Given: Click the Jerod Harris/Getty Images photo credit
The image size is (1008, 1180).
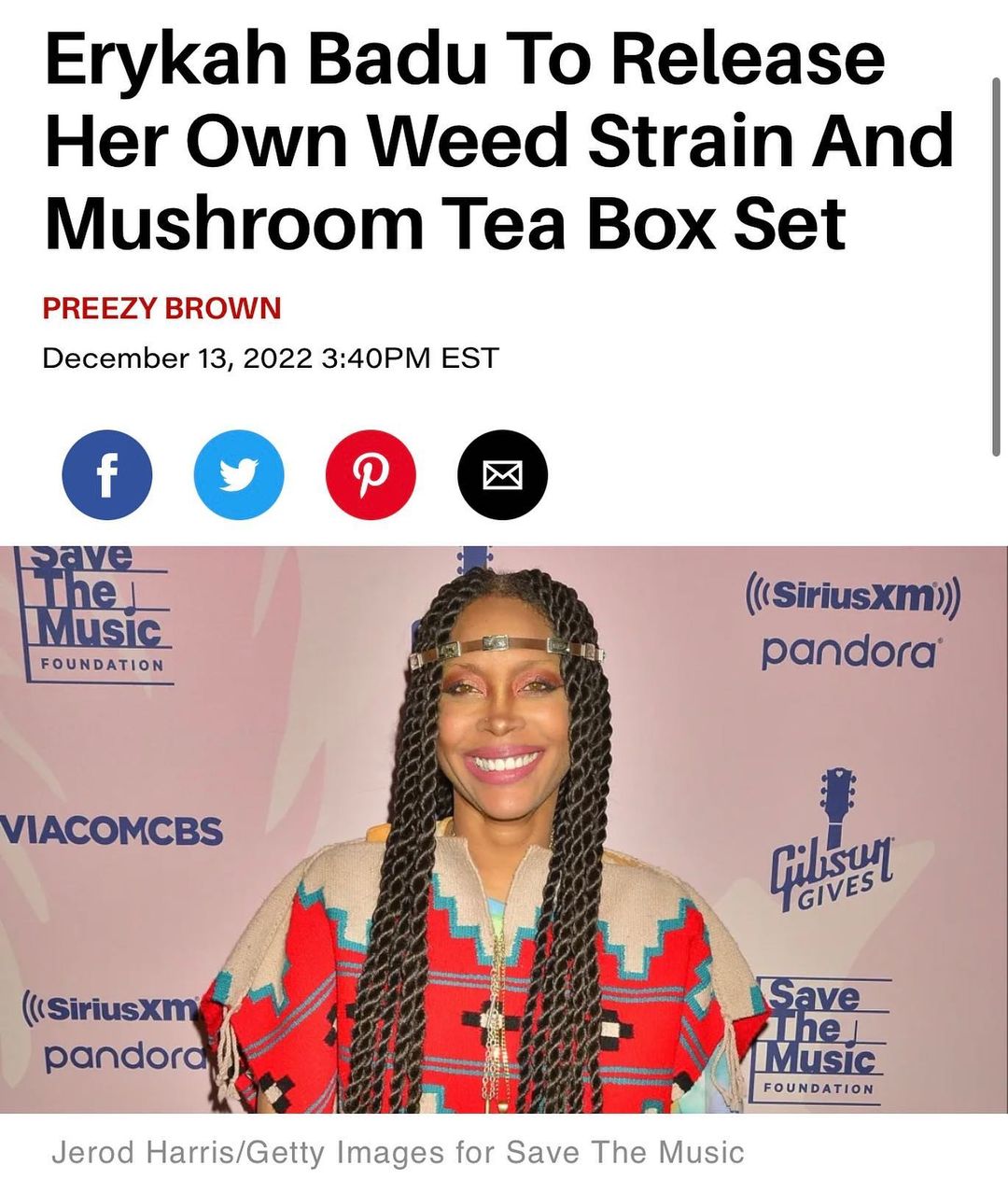Looking at the screenshot, I should [x=398, y=1152].
